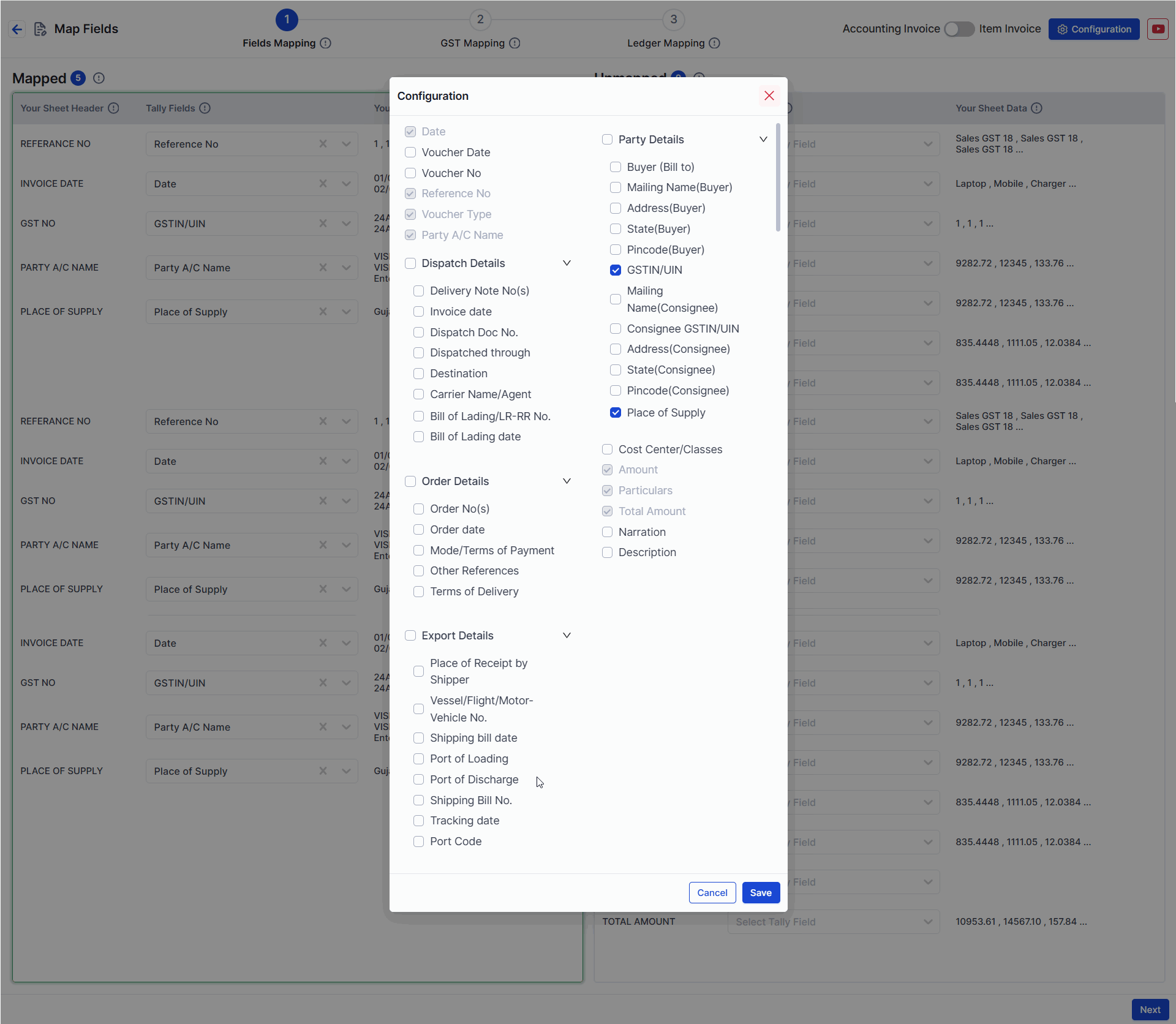Clear the first Party A/C Name mapping
Viewport: 1176px width, 1024px height.
pyautogui.click(x=323, y=268)
